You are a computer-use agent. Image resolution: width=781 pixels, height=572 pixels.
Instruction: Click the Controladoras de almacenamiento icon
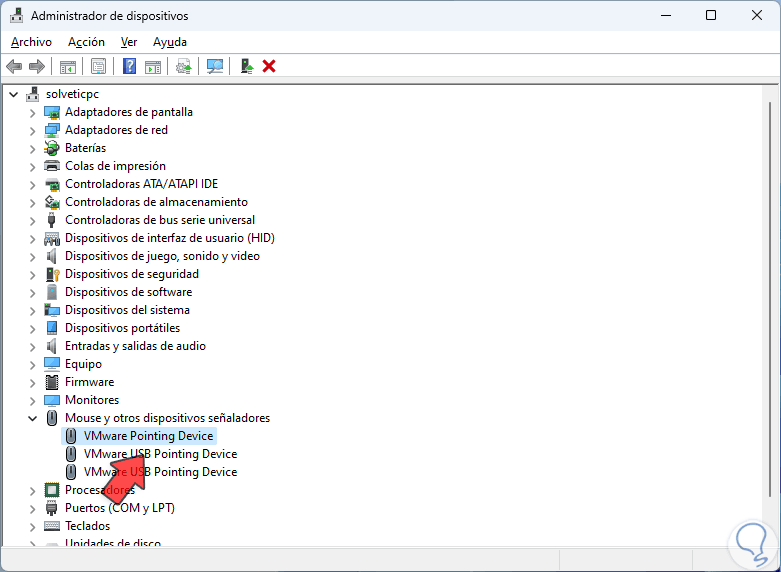52,202
